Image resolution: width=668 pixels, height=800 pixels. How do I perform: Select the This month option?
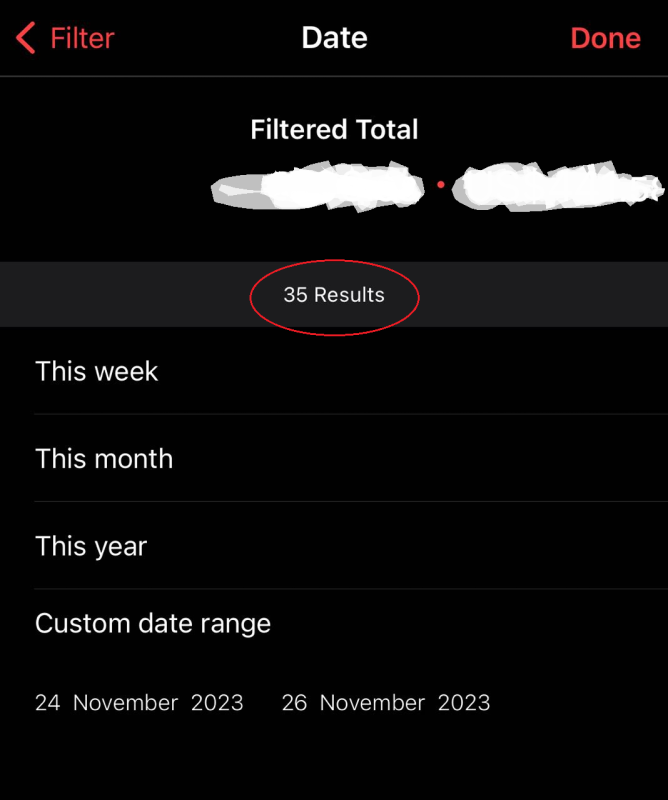334,458
